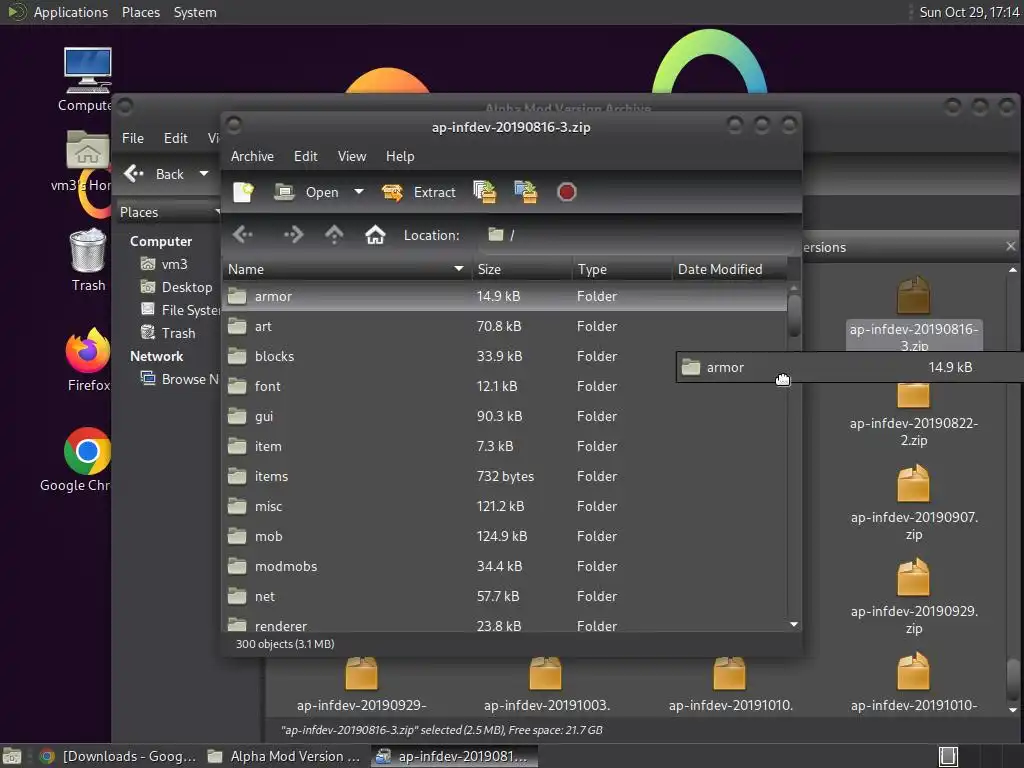Go to archive home location
The width and height of the screenshot is (1024, 768).
click(375, 234)
